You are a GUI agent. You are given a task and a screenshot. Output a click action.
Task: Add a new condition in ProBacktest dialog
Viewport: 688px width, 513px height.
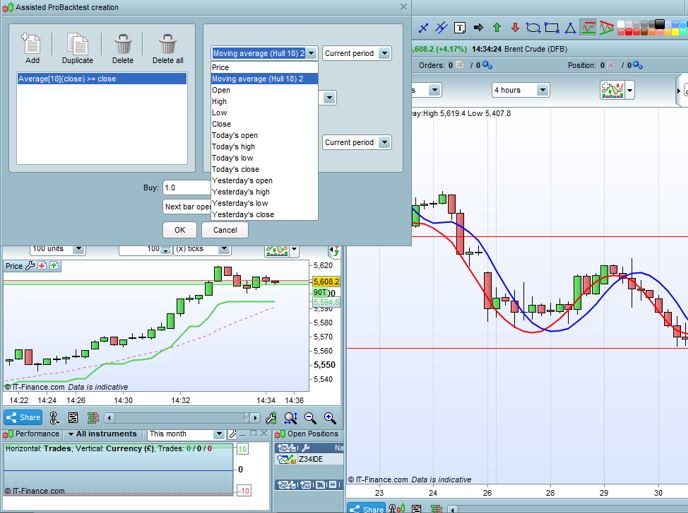(x=32, y=48)
